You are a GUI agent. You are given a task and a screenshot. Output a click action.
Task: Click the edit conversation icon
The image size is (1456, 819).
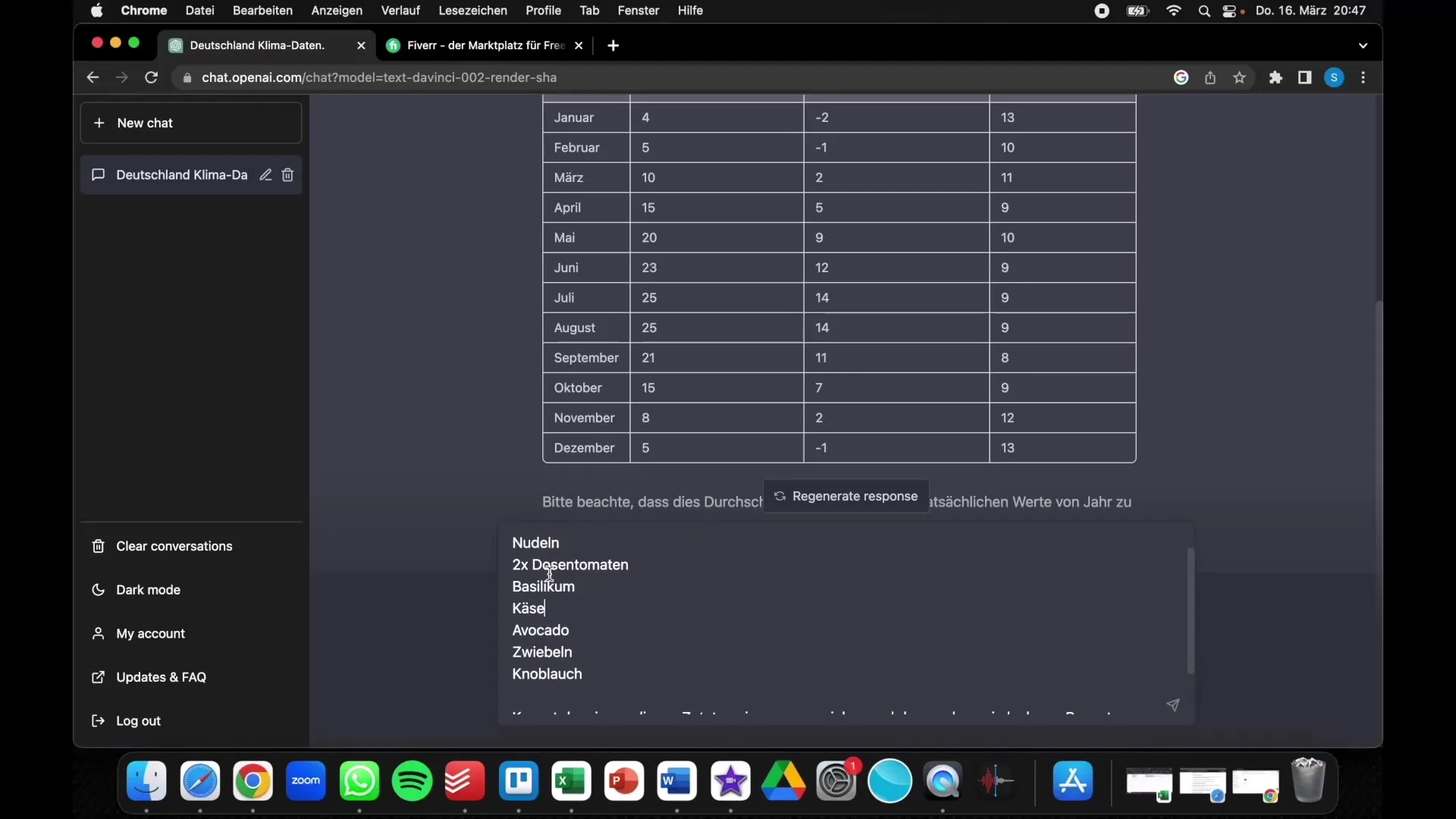(x=265, y=174)
